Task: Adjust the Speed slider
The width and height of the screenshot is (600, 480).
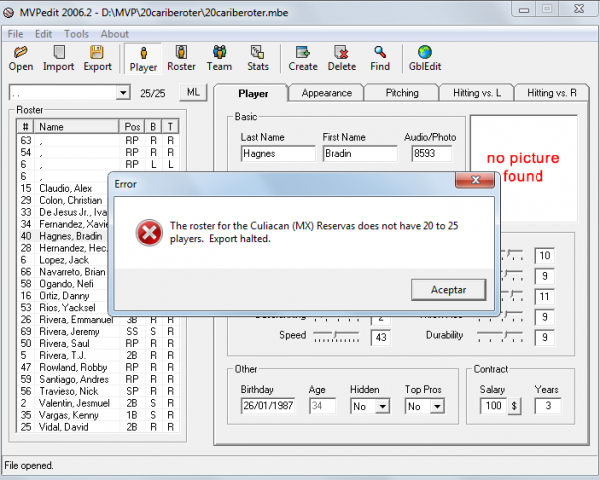Action: [338, 337]
